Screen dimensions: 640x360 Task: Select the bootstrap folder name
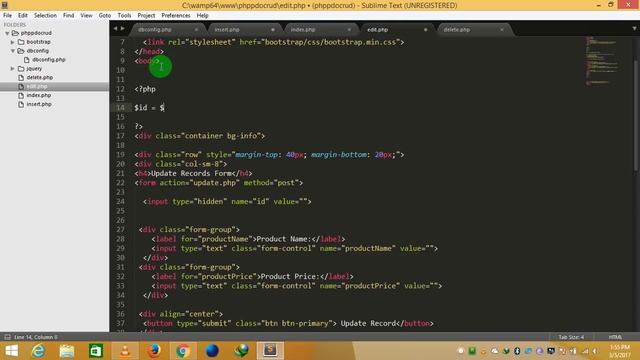38,42
